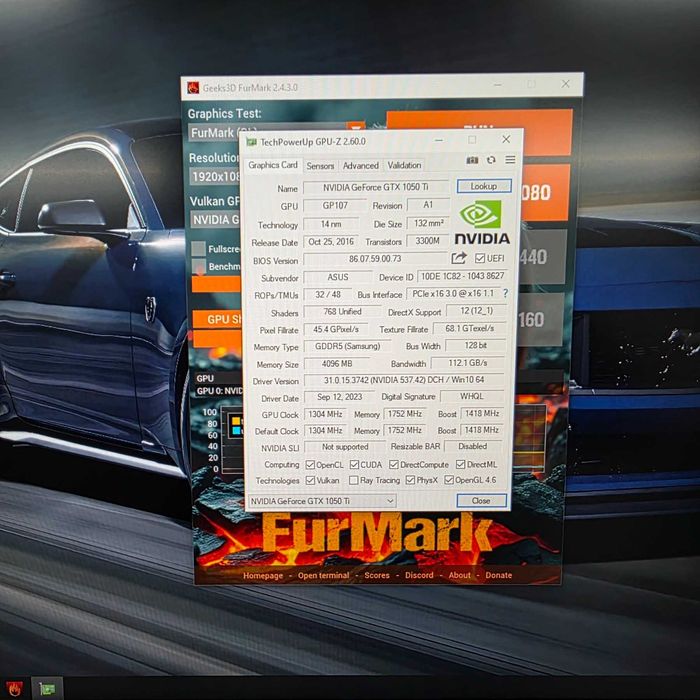This screenshot has height=700, width=700.
Task: Minimize the GPU-Z window
Action: [x=439, y=140]
